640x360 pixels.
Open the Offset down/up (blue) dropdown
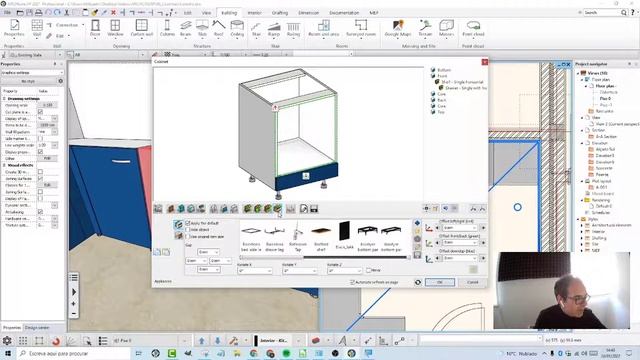[x=460, y=258]
